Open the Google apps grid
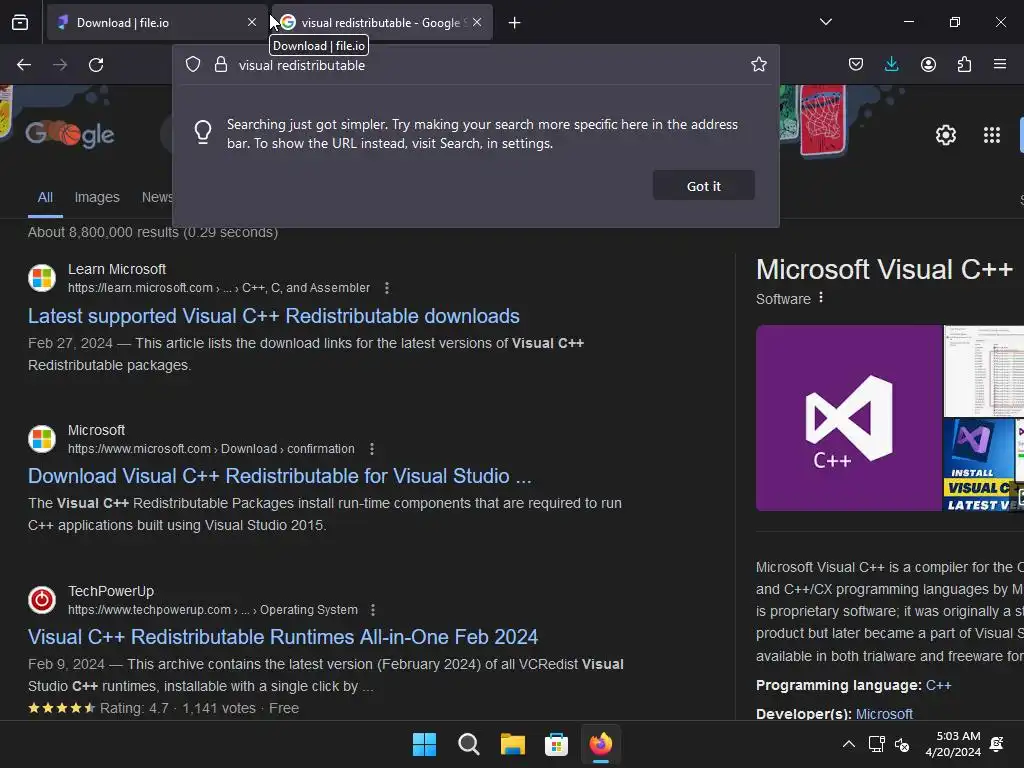The image size is (1024, 768). point(991,135)
